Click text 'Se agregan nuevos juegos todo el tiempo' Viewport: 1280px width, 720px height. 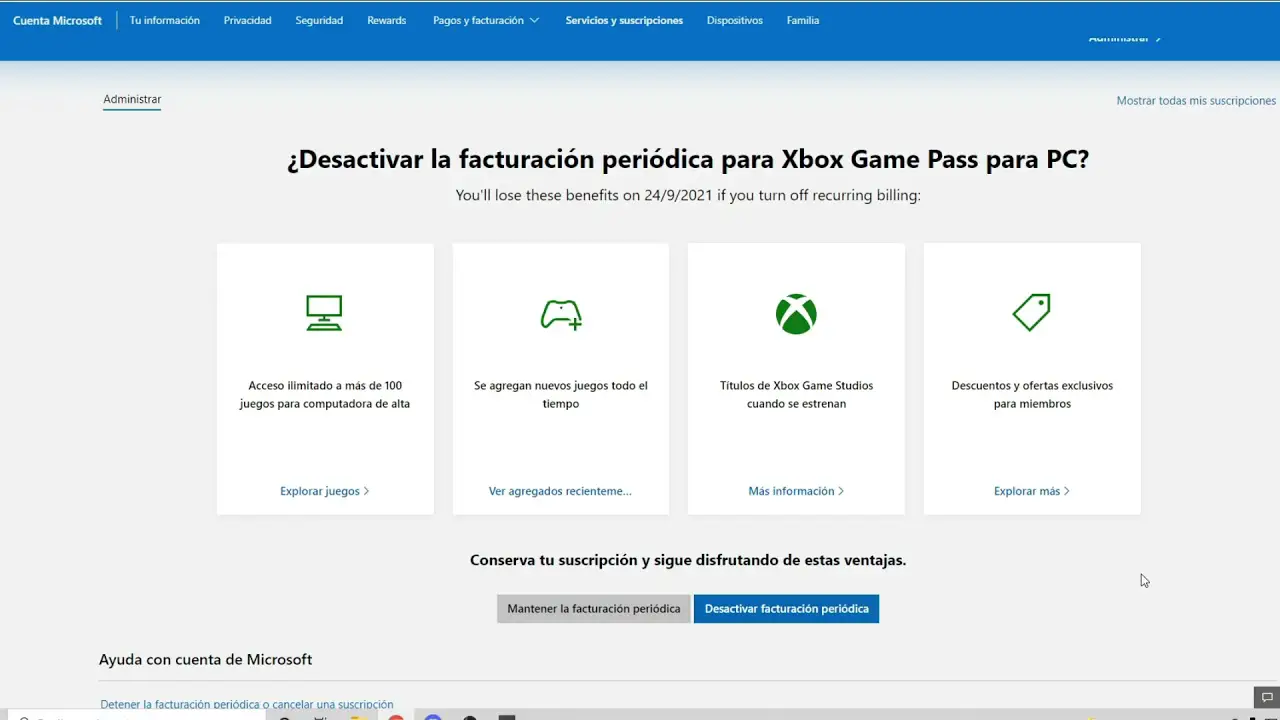(x=561, y=394)
